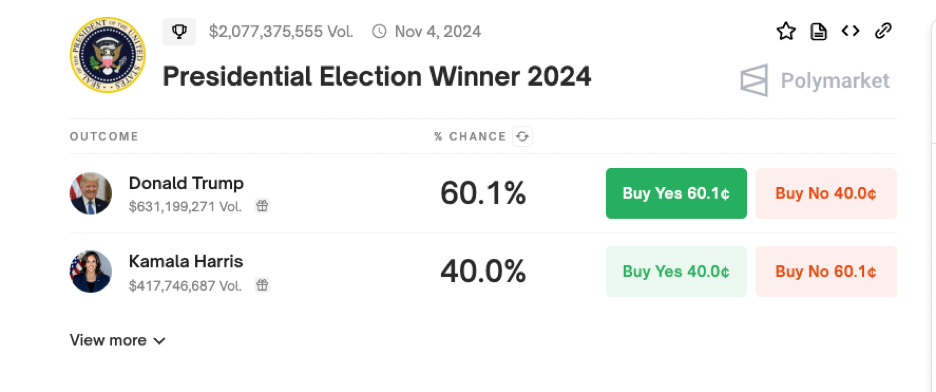Click the View more chevron arrow
The height and width of the screenshot is (392, 936).
(x=159, y=341)
